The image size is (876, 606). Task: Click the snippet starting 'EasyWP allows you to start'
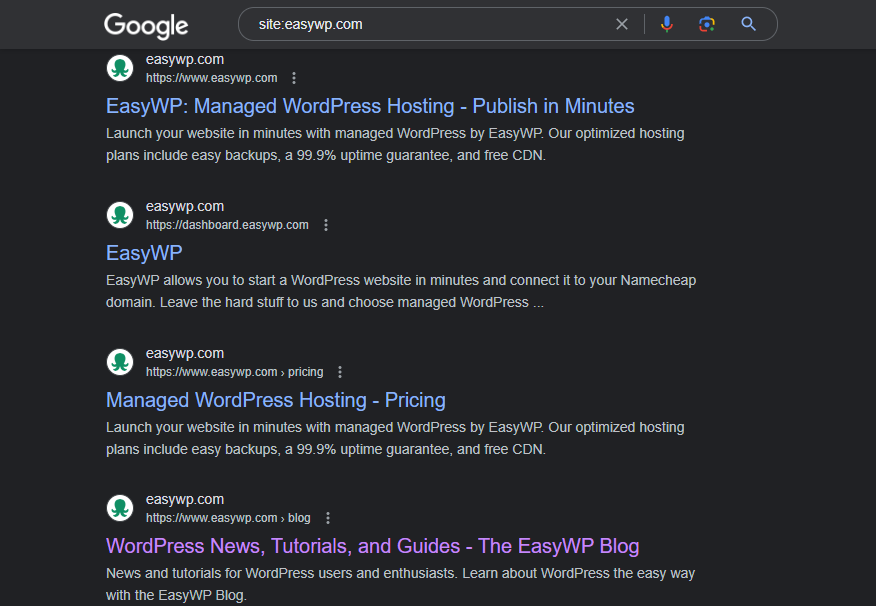tap(401, 291)
